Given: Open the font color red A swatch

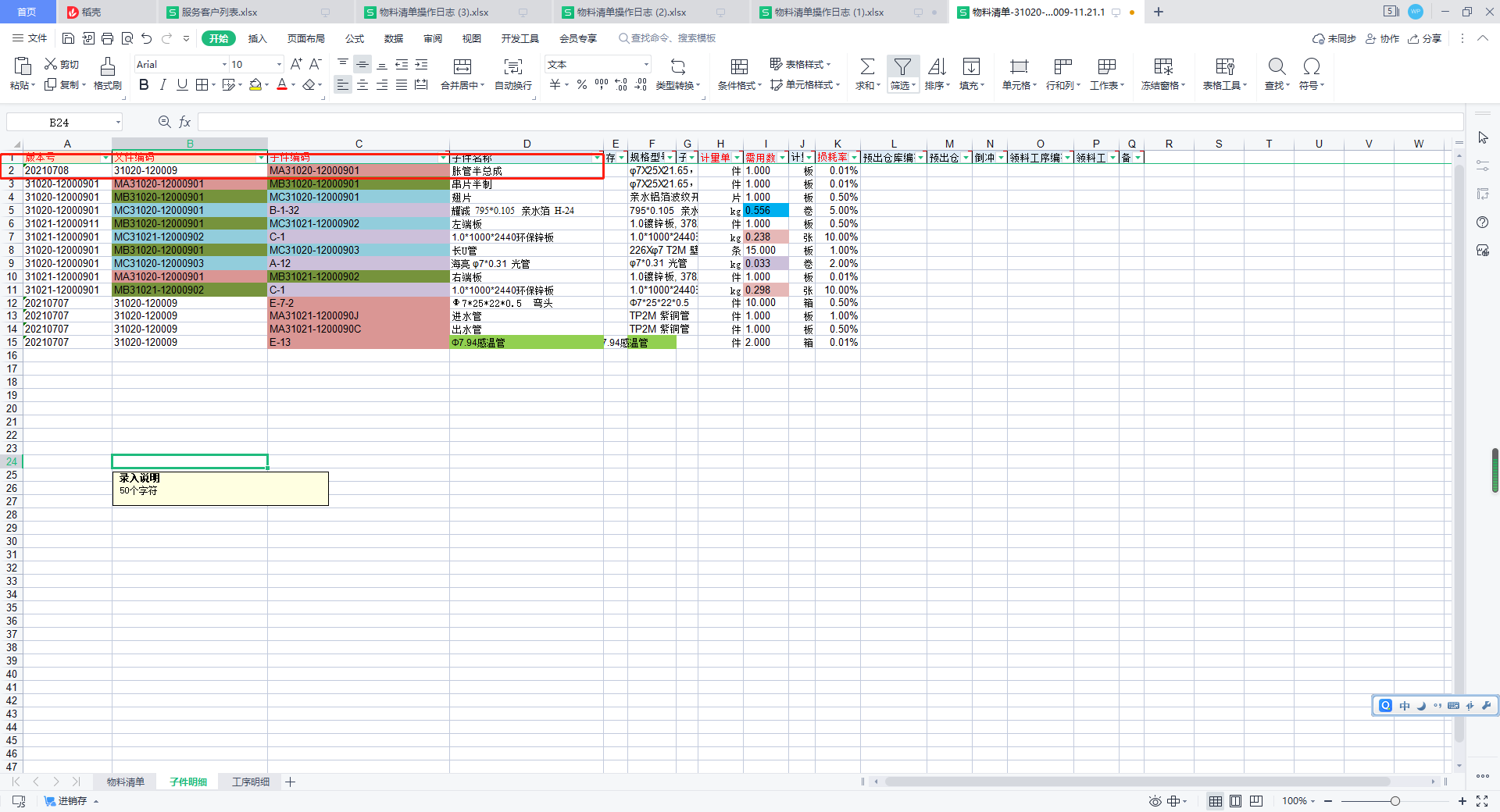Looking at the screenshot, I should click(x=282, y=84).
